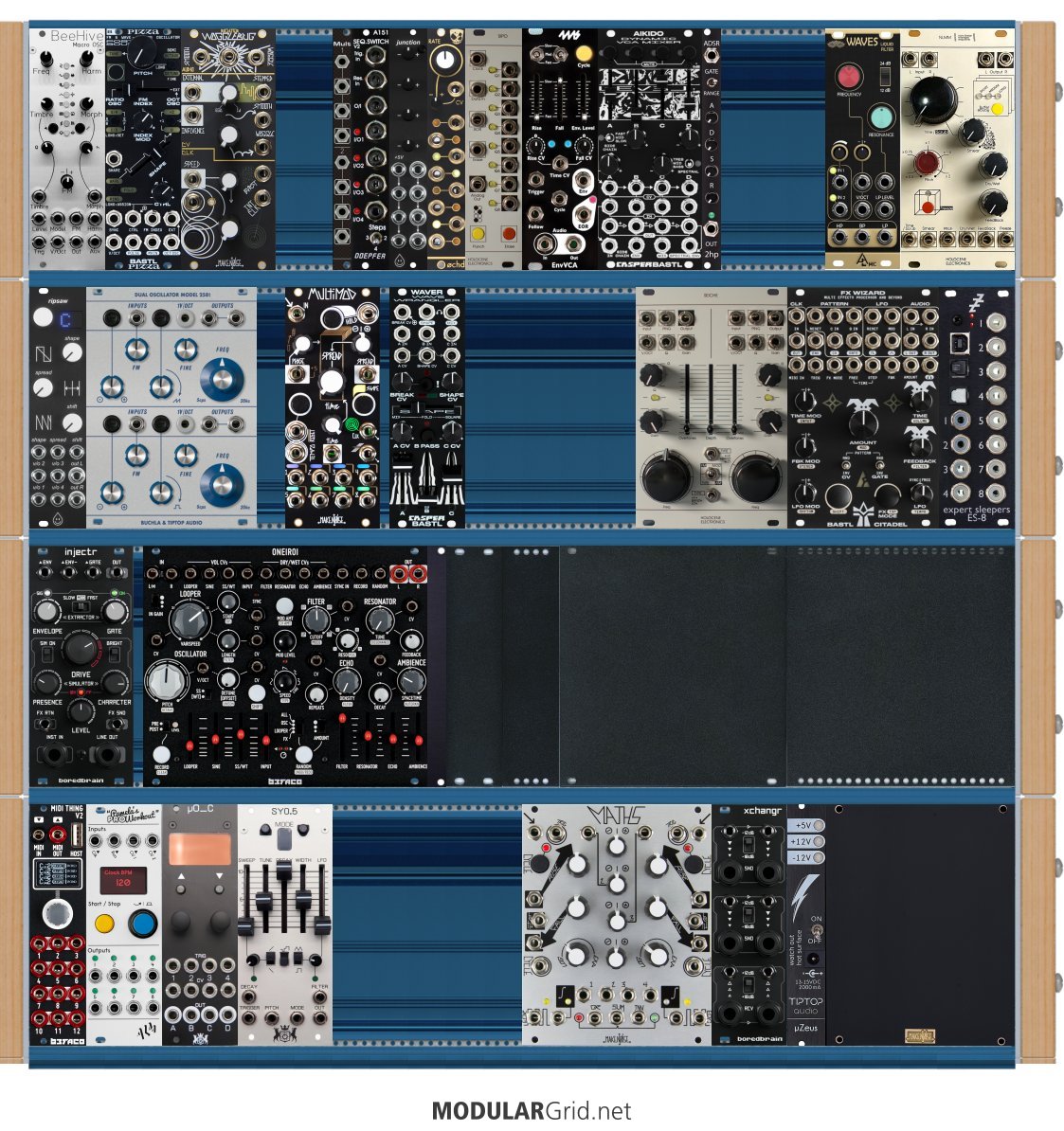The height and width of the screenshot is (1131, 1064).
Task: Click the SY0.5 SWEEP slider handle
Action: [x=246, y=927]
